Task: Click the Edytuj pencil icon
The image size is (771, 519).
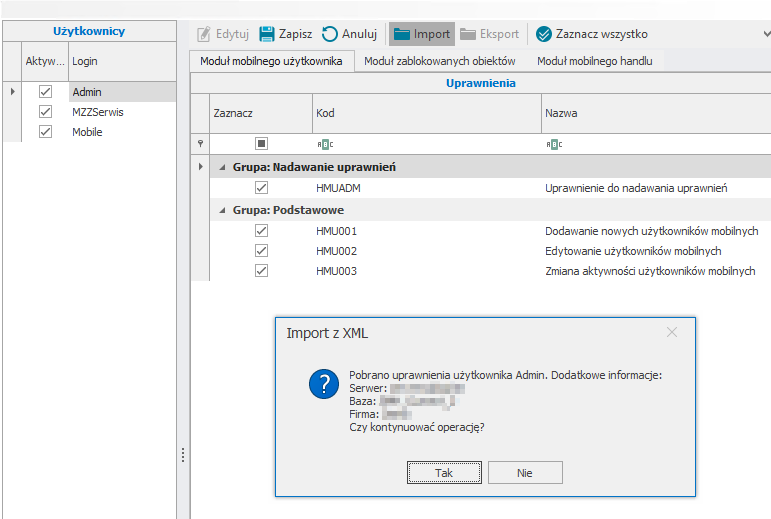Action: pos(204,34)
